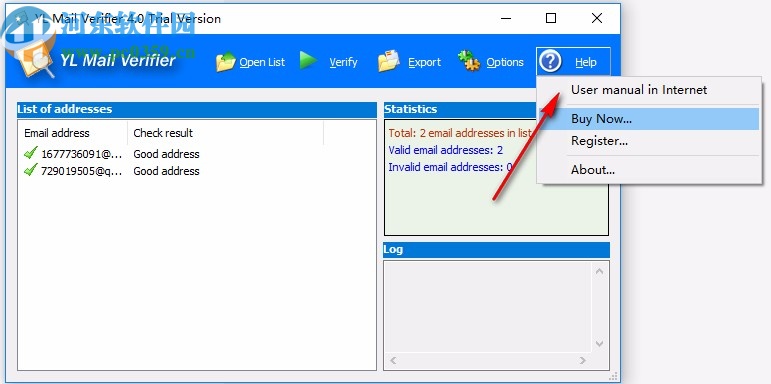
Task: Click the Open List folder icon
Action: pos(226,62)
